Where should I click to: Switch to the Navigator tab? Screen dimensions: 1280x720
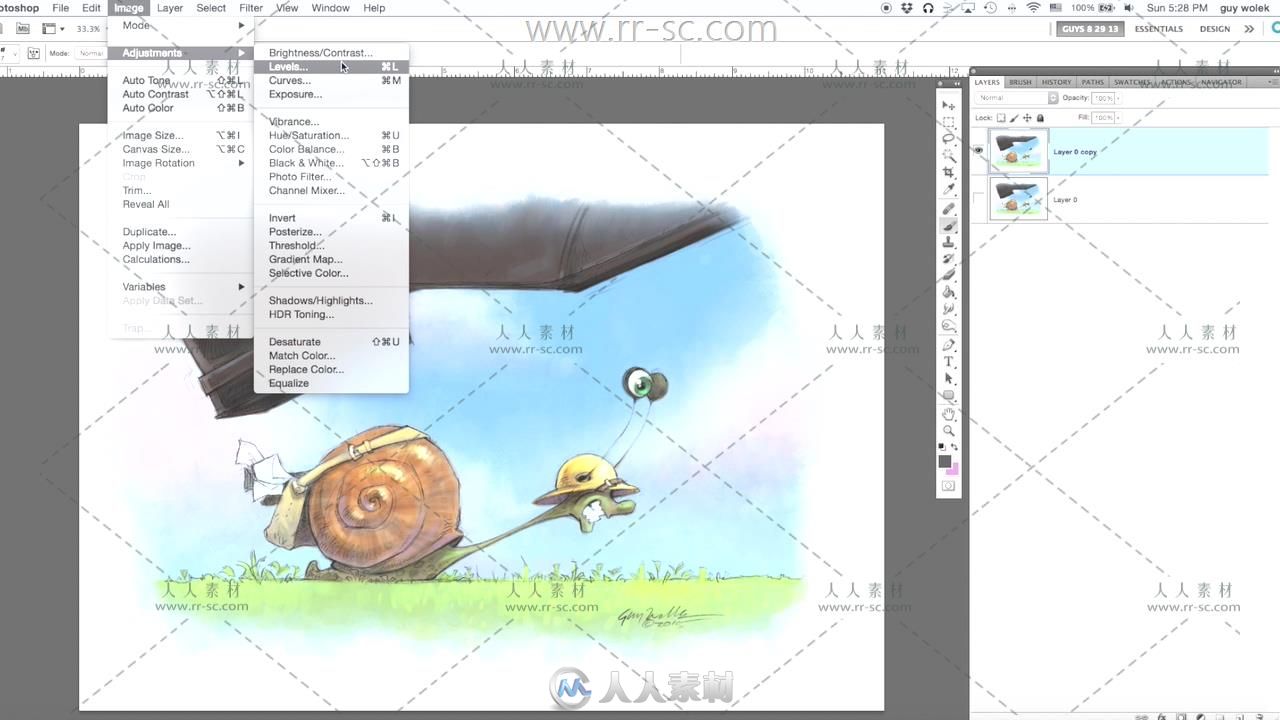click(x=1221, y=82)
